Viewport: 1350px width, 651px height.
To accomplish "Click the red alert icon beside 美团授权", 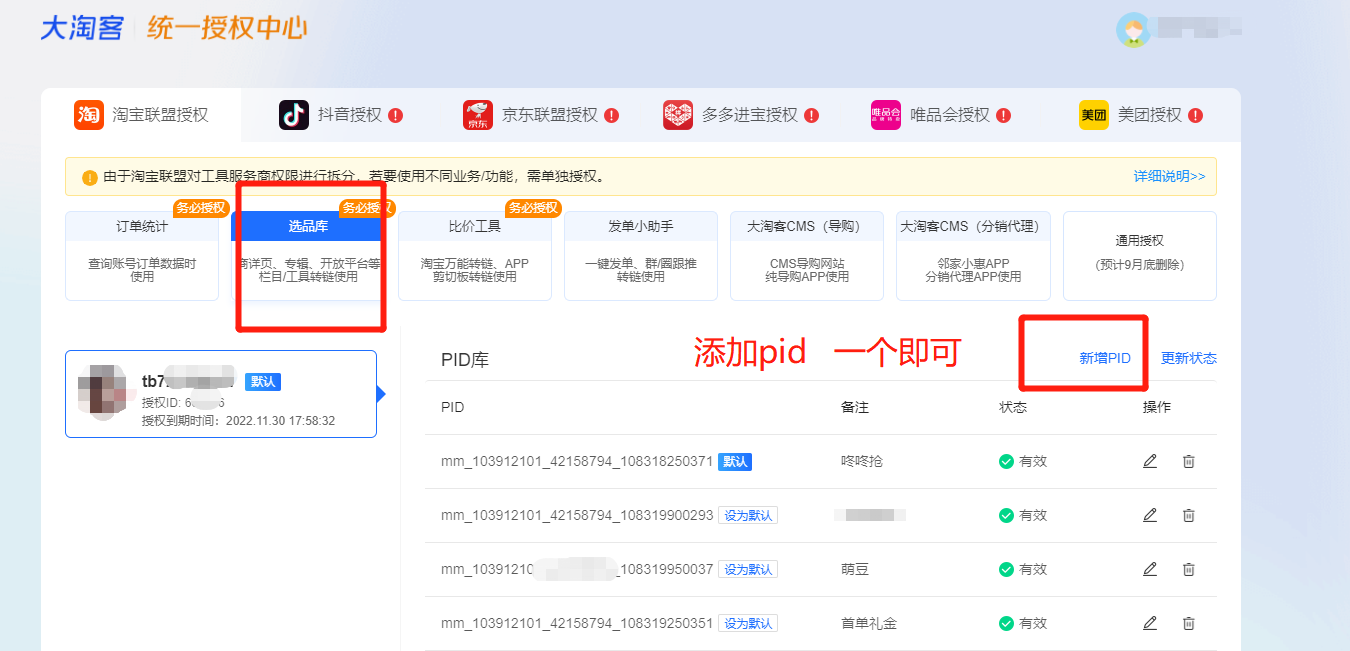I will pyautogui.click(x=1196, y=115).
